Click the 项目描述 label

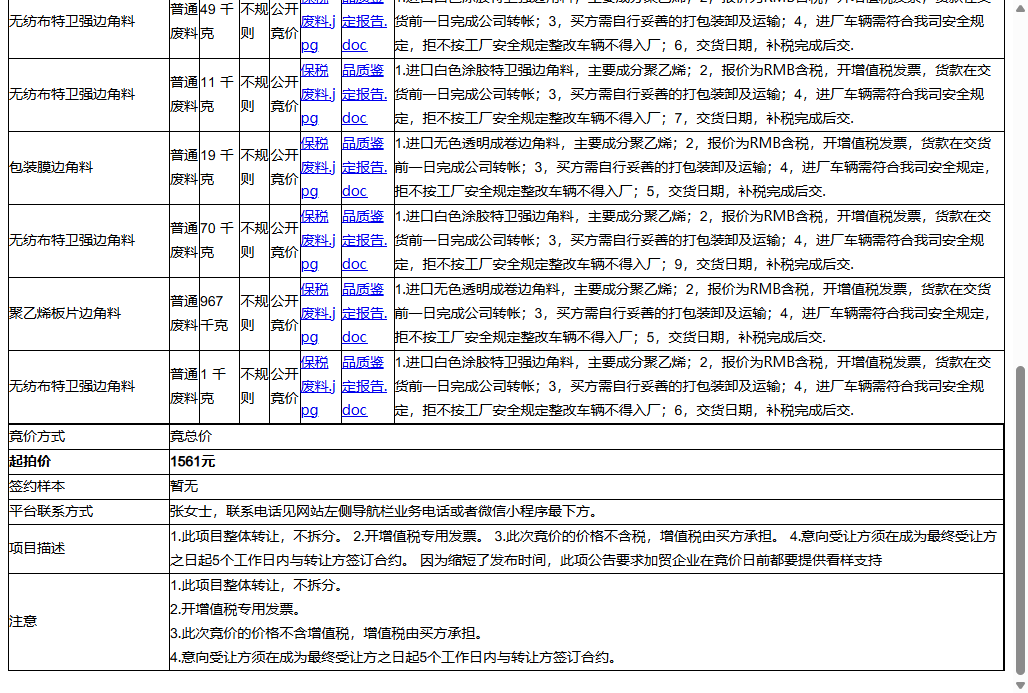tap(37, 548)
